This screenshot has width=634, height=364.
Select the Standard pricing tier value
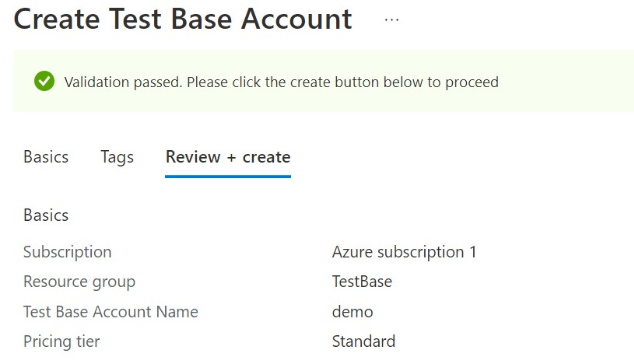click(363, 341)
